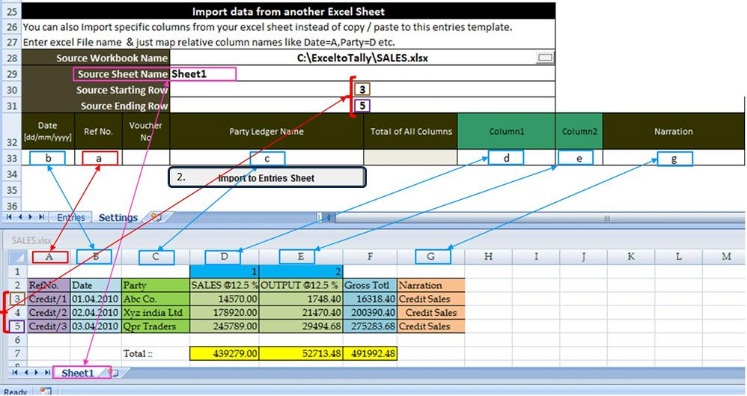Click the Import to Entries Sheet button
747x396 pixels.
point(267,178)
